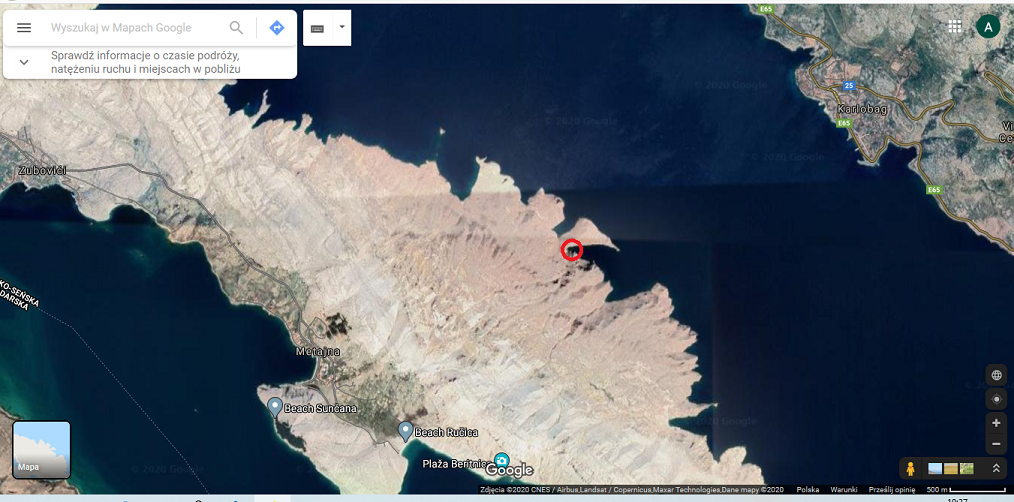Open the account avatar with letter A

(x=987, y=27)
